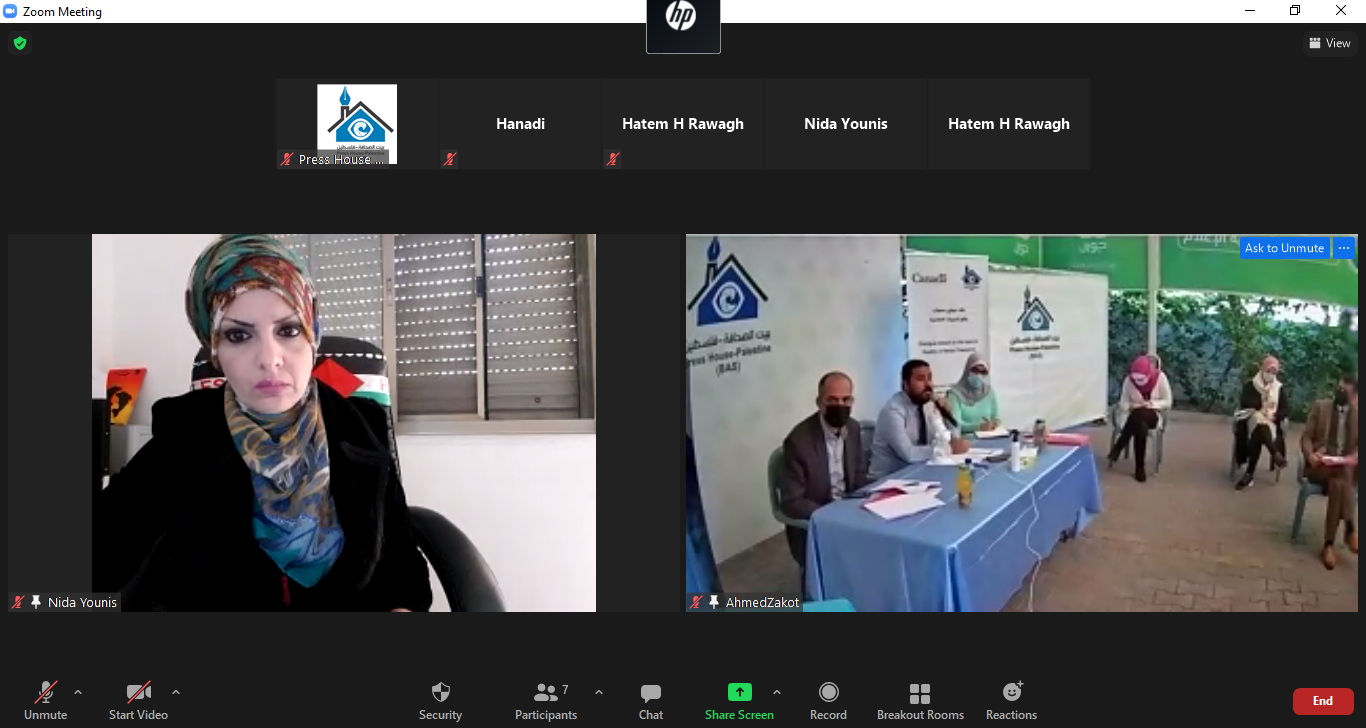Open the View layout menu
Viewport: 1366px width, 728px height.
1329,43
